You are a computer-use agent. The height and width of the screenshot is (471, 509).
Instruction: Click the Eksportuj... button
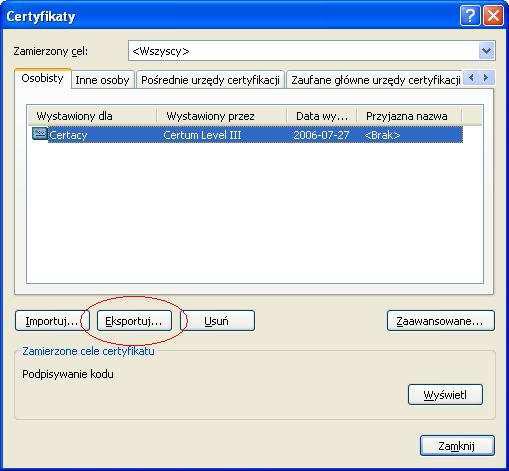click(134, 321)
